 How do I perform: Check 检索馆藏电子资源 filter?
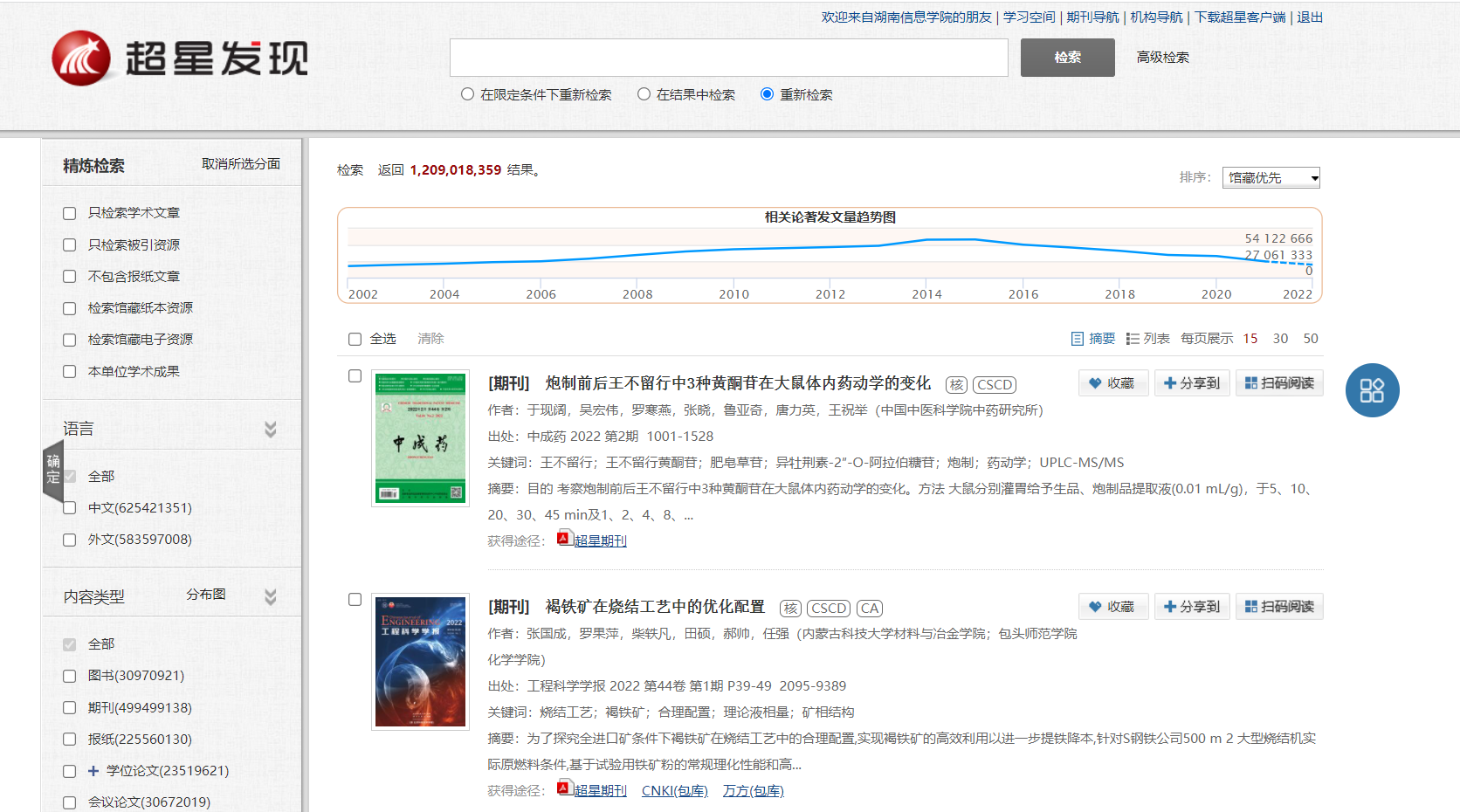click(70, 340)
